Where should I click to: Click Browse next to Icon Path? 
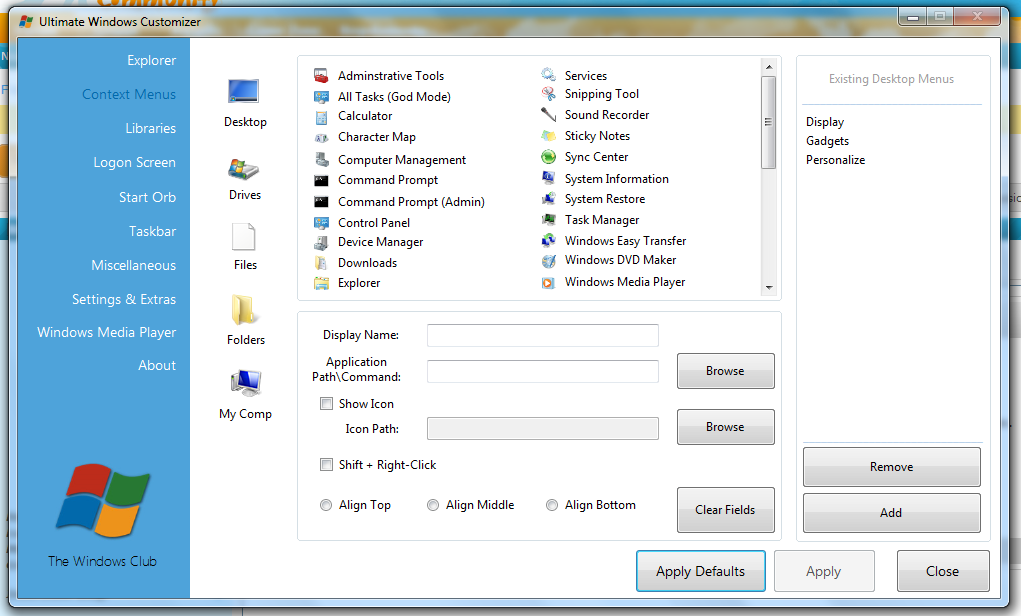(x=725, y=427)
